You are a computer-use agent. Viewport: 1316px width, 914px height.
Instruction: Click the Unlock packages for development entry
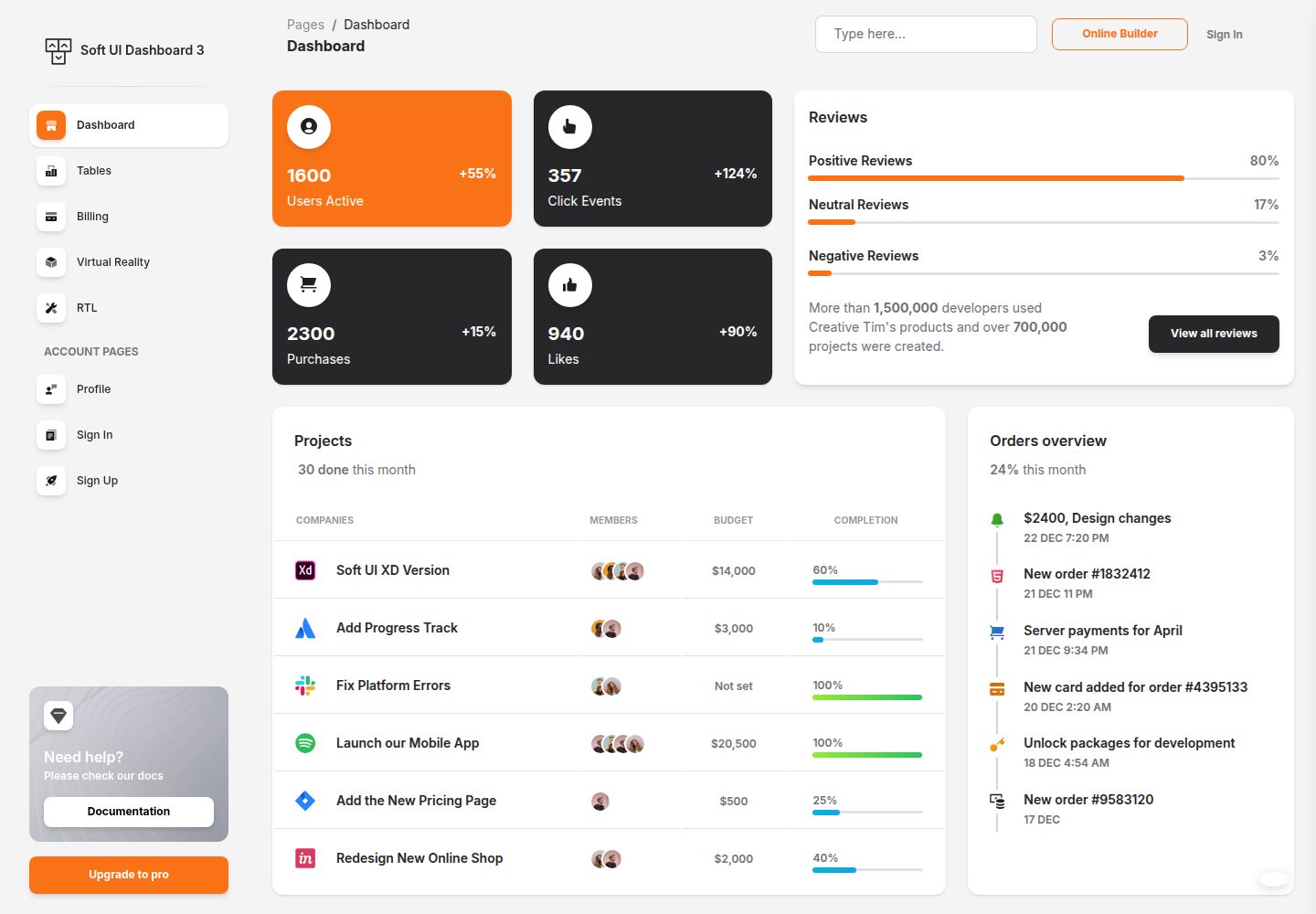click(1130, 743)
